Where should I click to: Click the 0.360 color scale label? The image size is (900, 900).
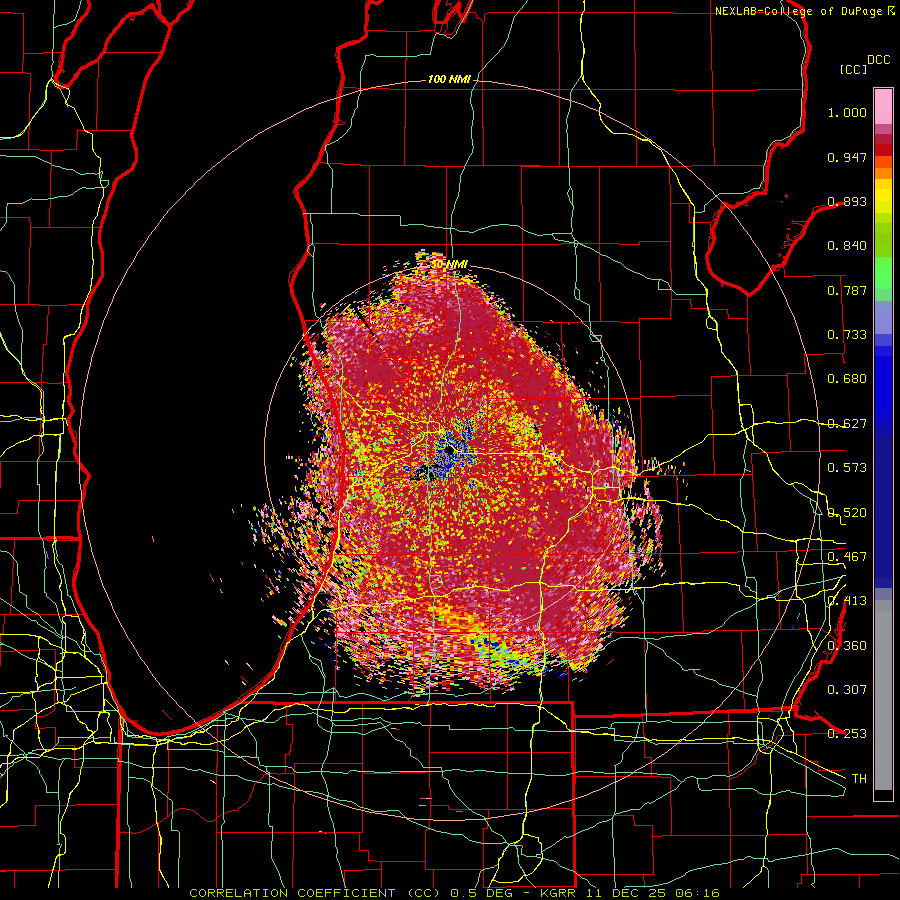(847, 646)
